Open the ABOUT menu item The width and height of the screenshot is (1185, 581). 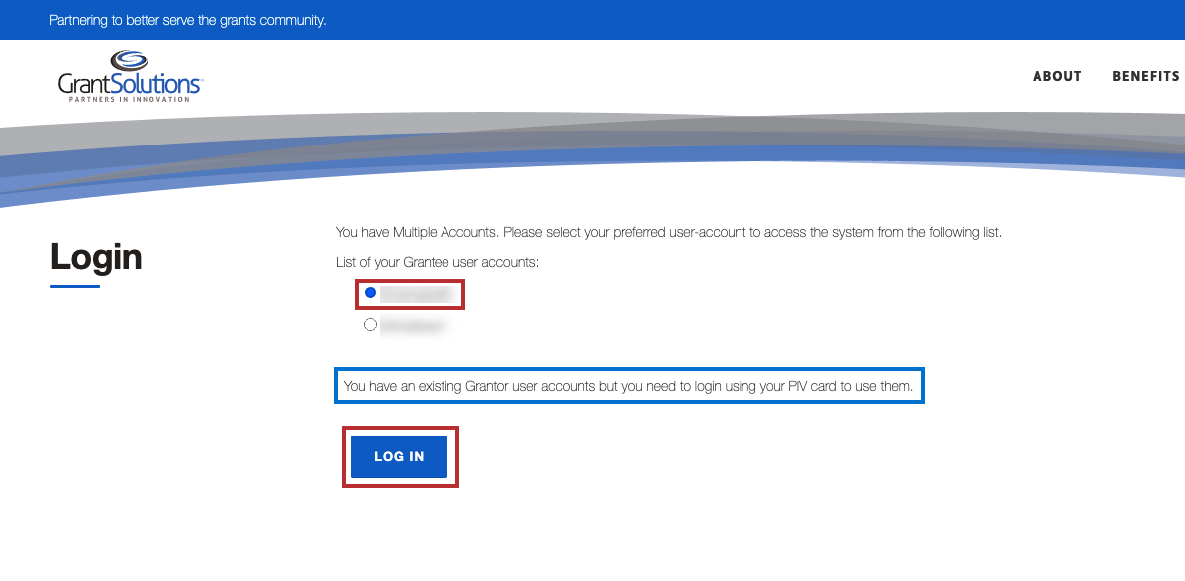[x=1057, y=76]
